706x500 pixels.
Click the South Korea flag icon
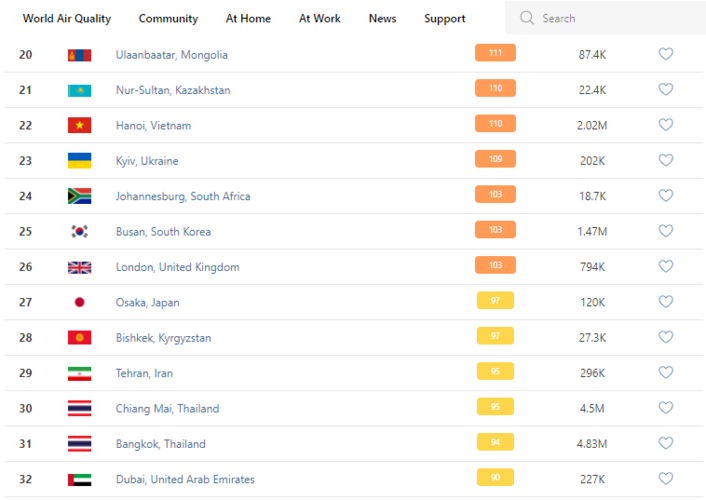tap(79, 231)
